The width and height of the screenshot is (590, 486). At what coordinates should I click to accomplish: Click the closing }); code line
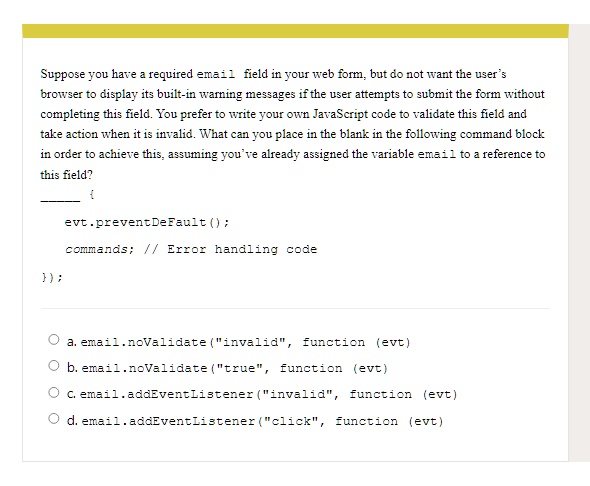(x=52, y=278)
